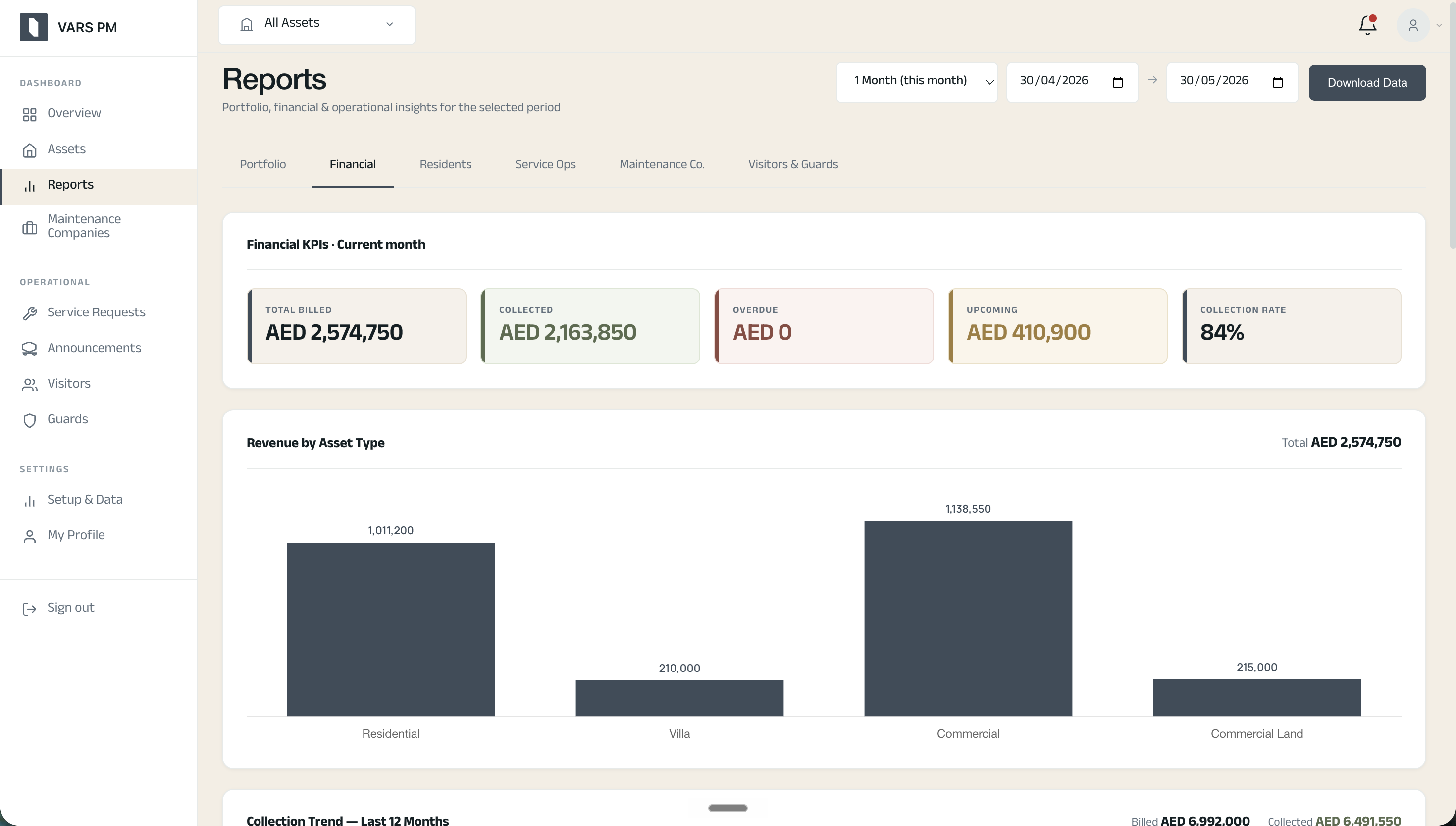This screenshot has width=1456, height=826.
Task: Click the Maintenance Companies briefcase icon
Action: [30, 227]
